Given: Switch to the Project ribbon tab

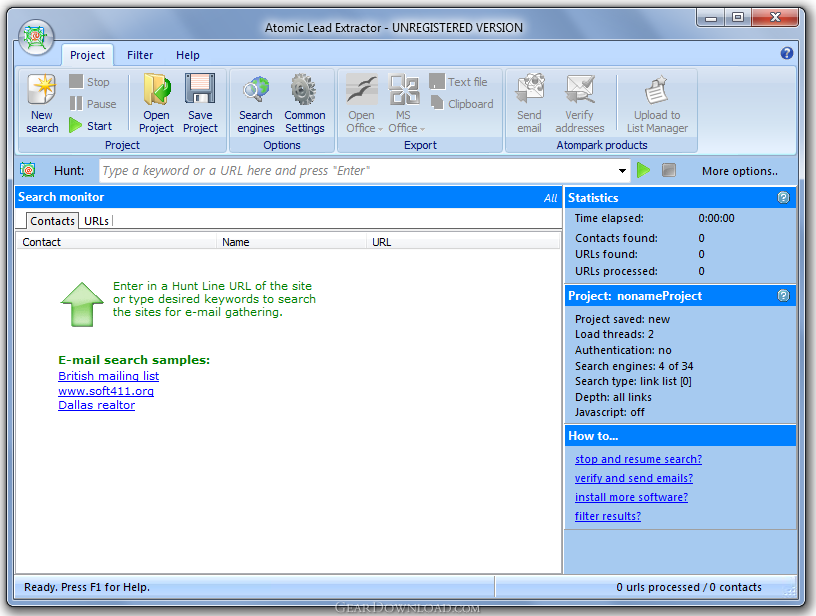Looking at the screenshot, I should pos(87,55).
